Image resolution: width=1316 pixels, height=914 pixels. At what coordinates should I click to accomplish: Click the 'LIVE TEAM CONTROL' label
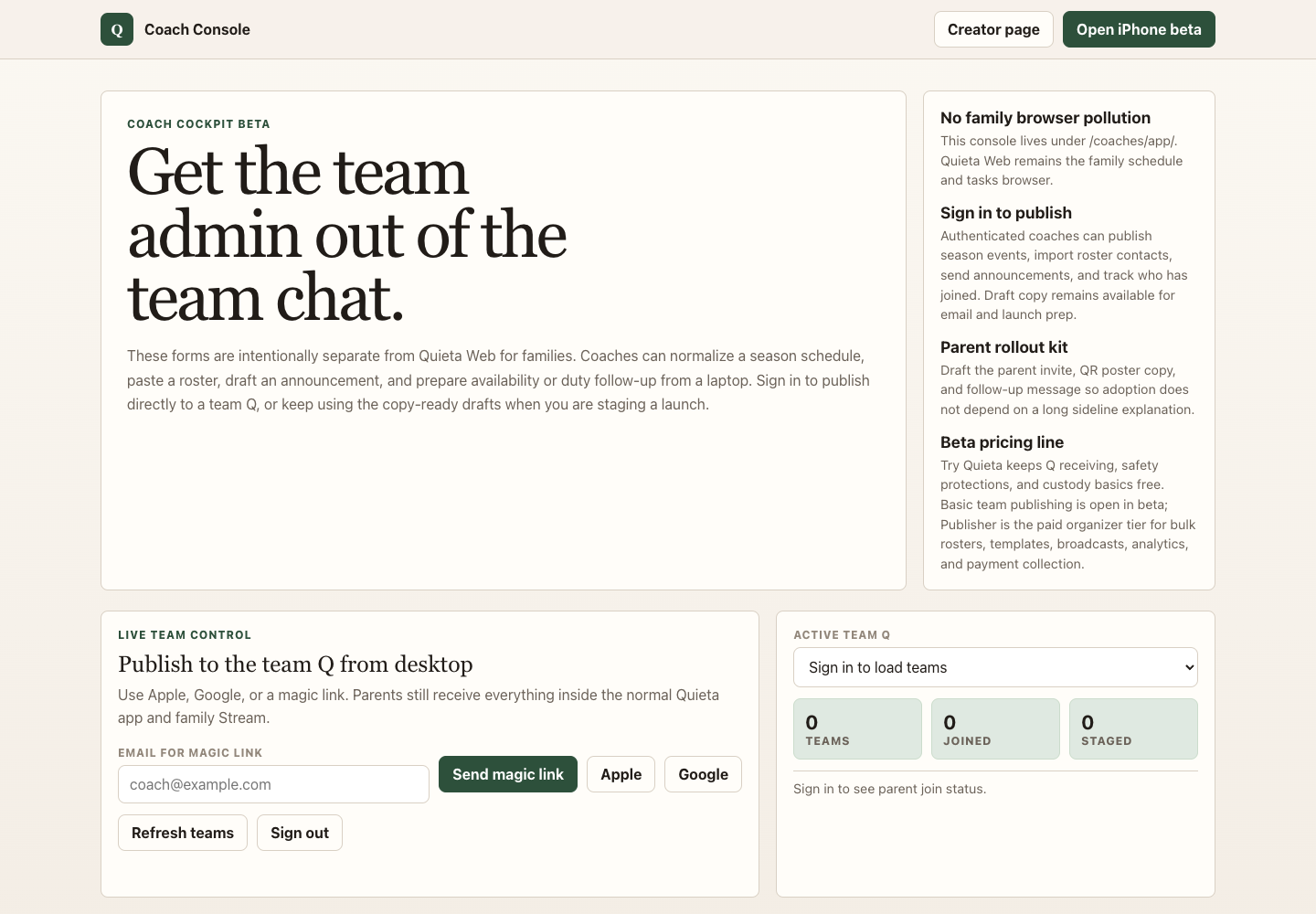click(185, 635)
